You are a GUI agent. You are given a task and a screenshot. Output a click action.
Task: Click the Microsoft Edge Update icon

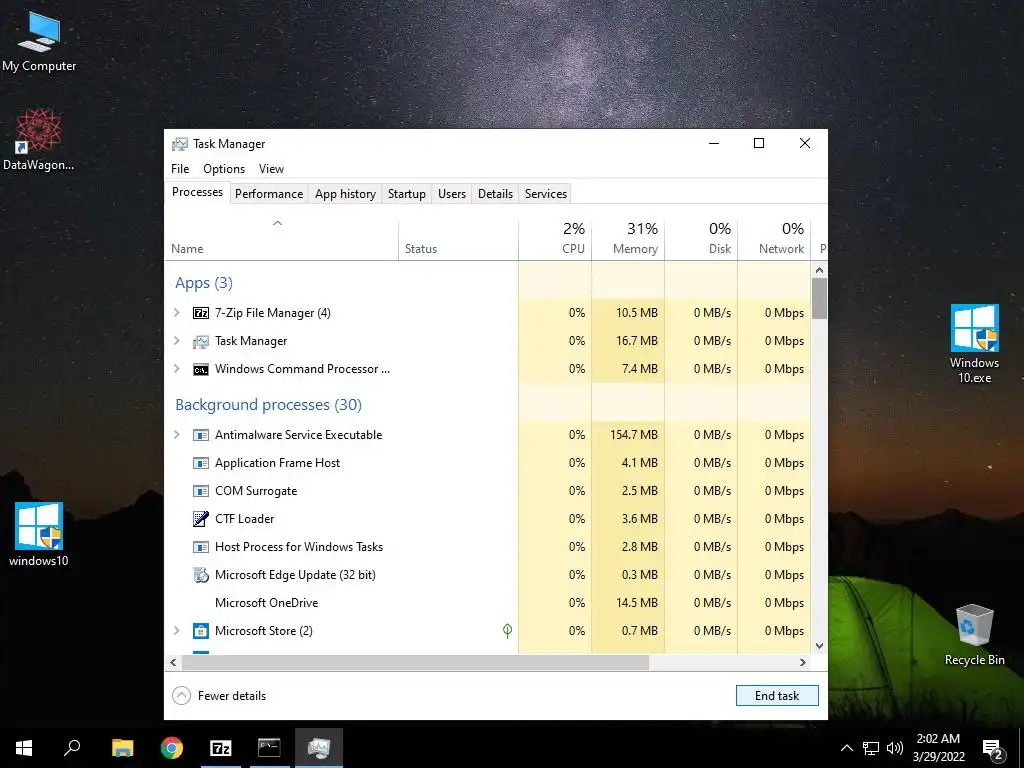pos(200,575)
